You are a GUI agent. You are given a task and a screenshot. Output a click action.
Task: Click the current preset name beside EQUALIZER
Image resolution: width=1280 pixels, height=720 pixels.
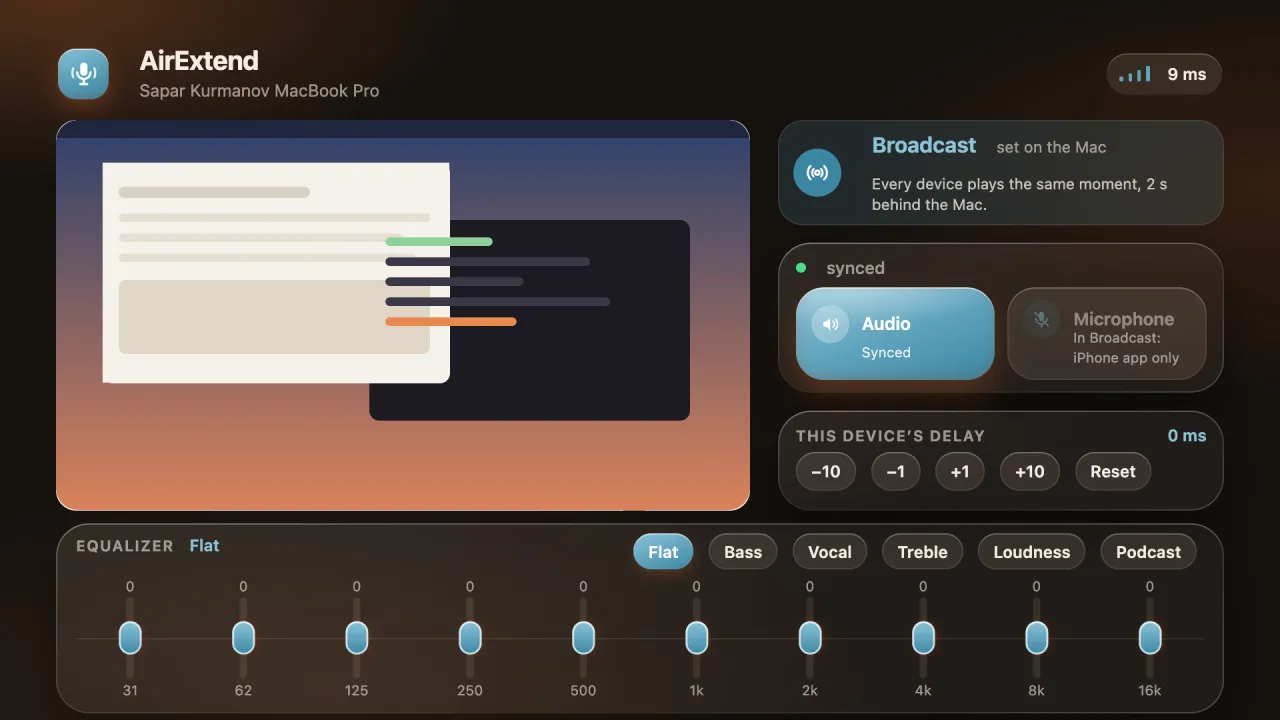205,546
